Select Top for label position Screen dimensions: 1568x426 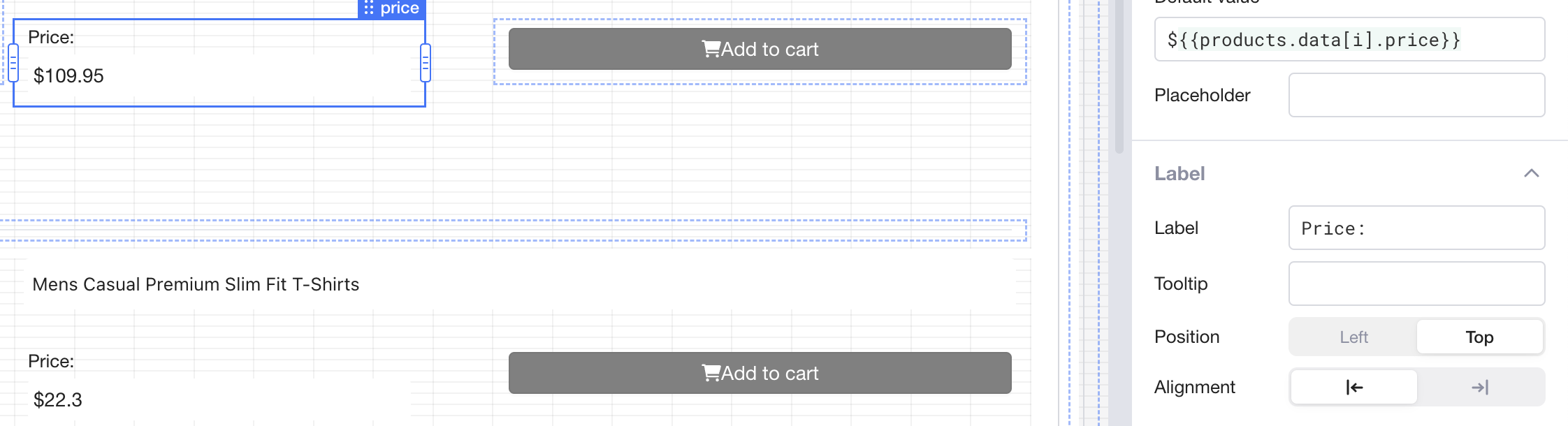tap(1479, 337)
